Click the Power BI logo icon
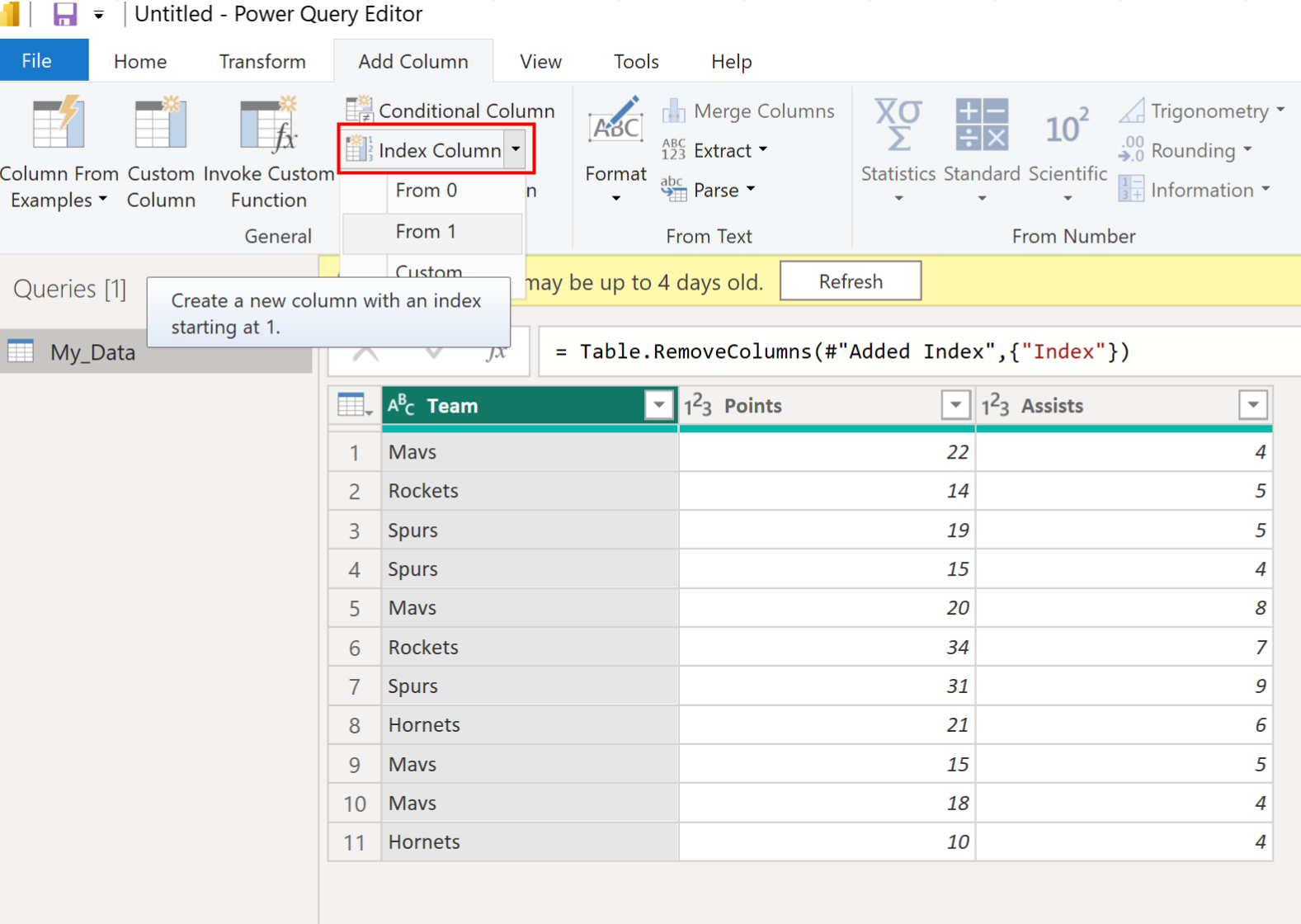This screenshot has width=1301, height=924. tap(10, 14)
